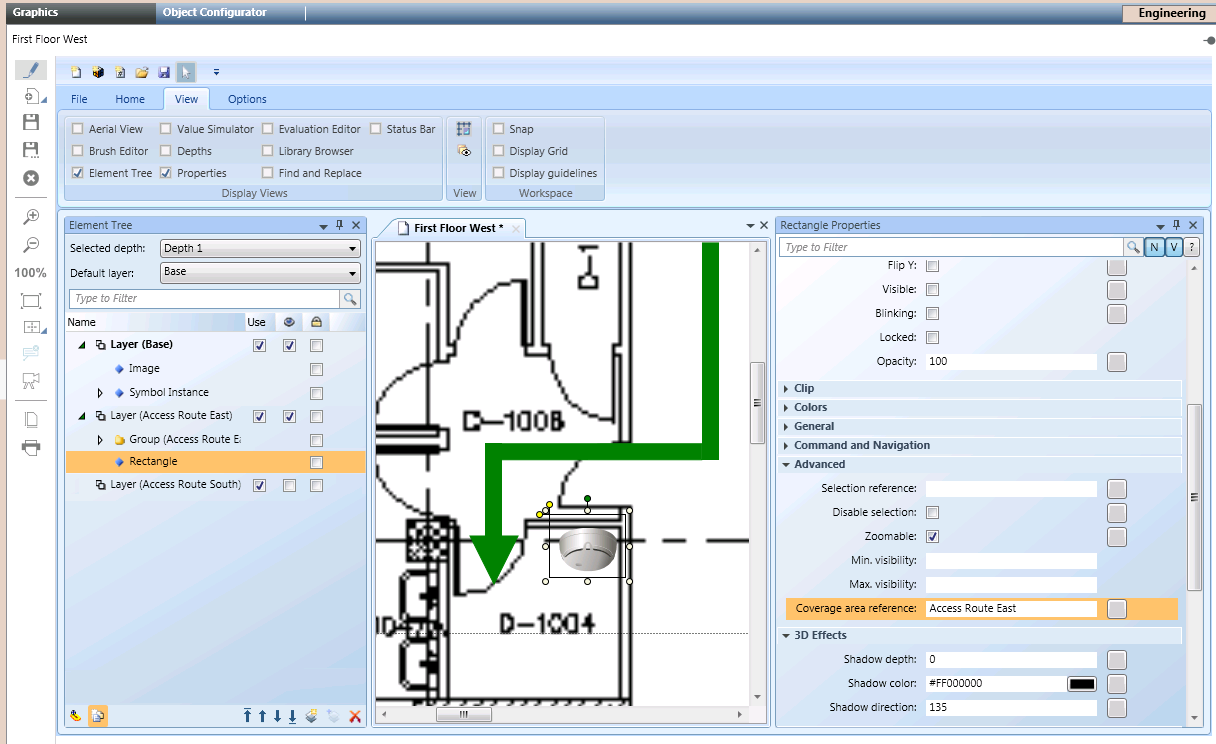The height and width of the screenshot is (744, 1216).
Task: Open a graphic with the folder toolbar icon
Action: tap(141, 71)
